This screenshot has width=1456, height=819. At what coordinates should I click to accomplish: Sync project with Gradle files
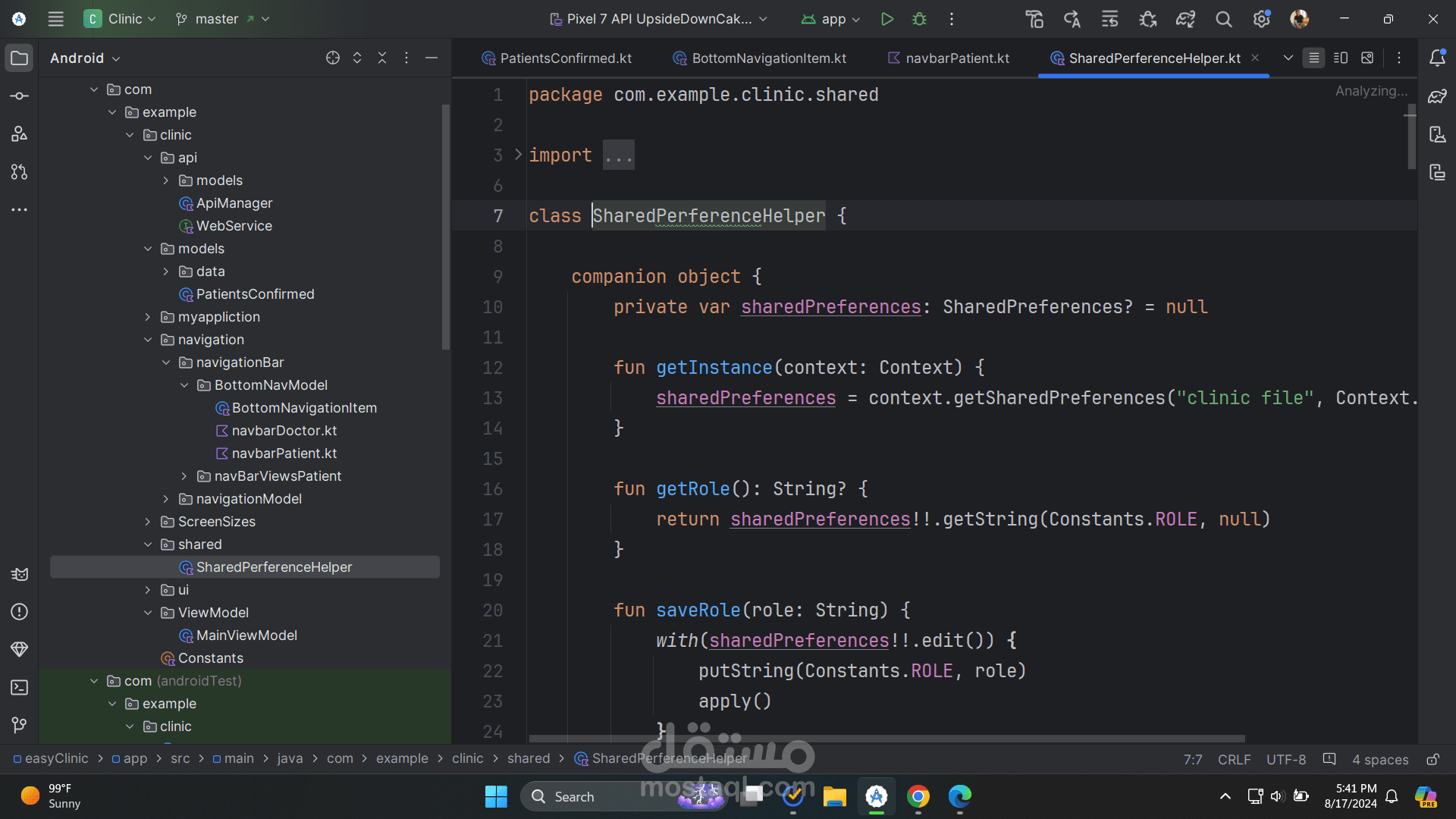(x=1185, y=19)
